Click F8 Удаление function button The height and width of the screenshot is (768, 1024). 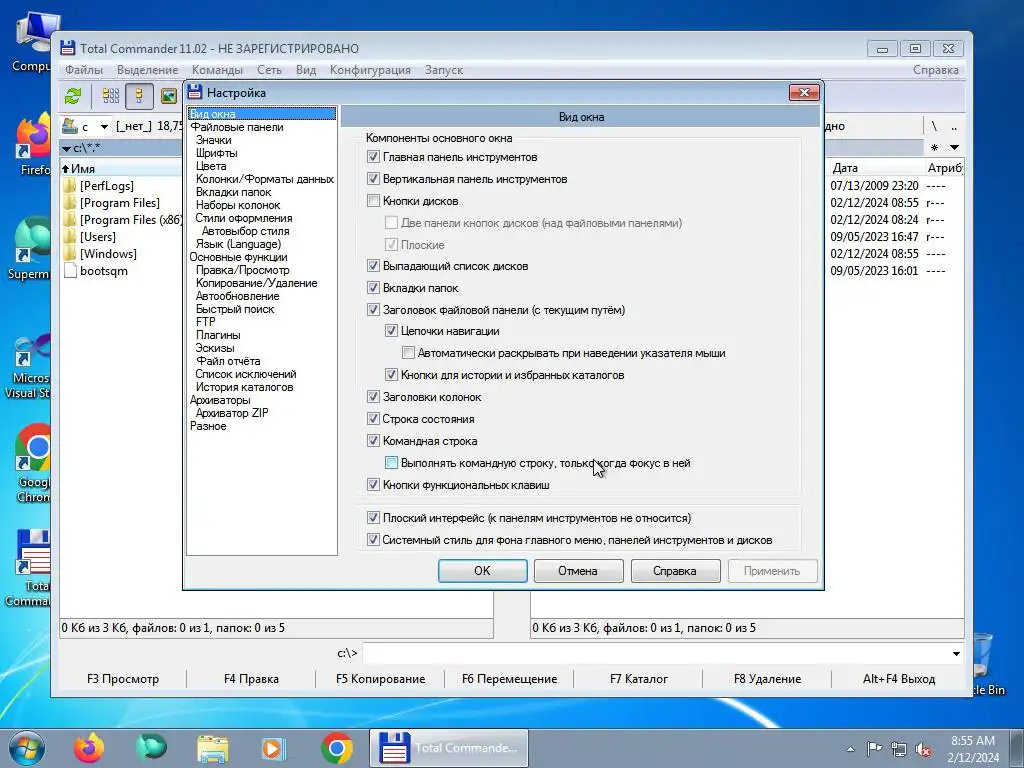767,679
